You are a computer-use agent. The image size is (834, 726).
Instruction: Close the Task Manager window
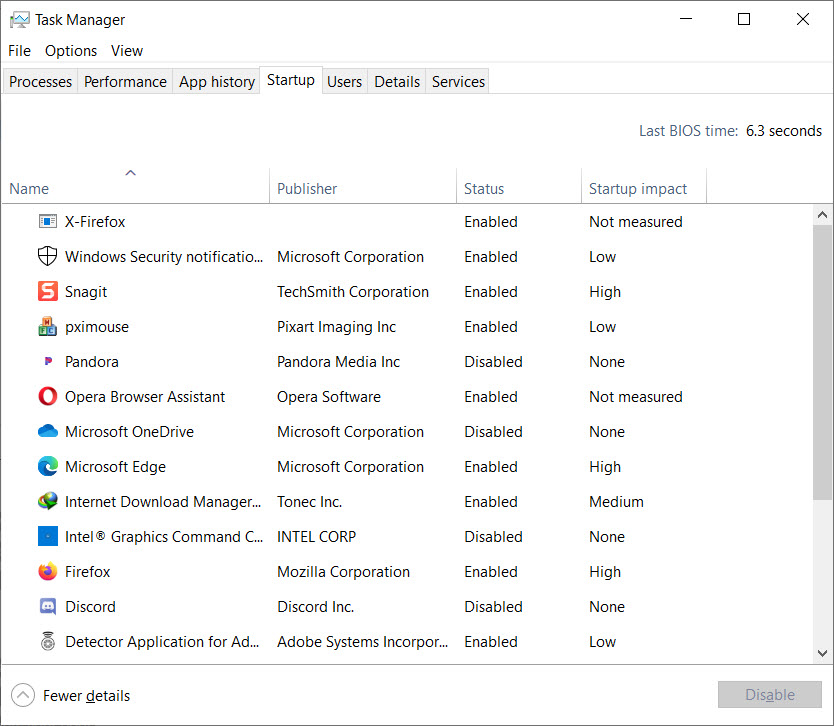(x=803, y=19)
